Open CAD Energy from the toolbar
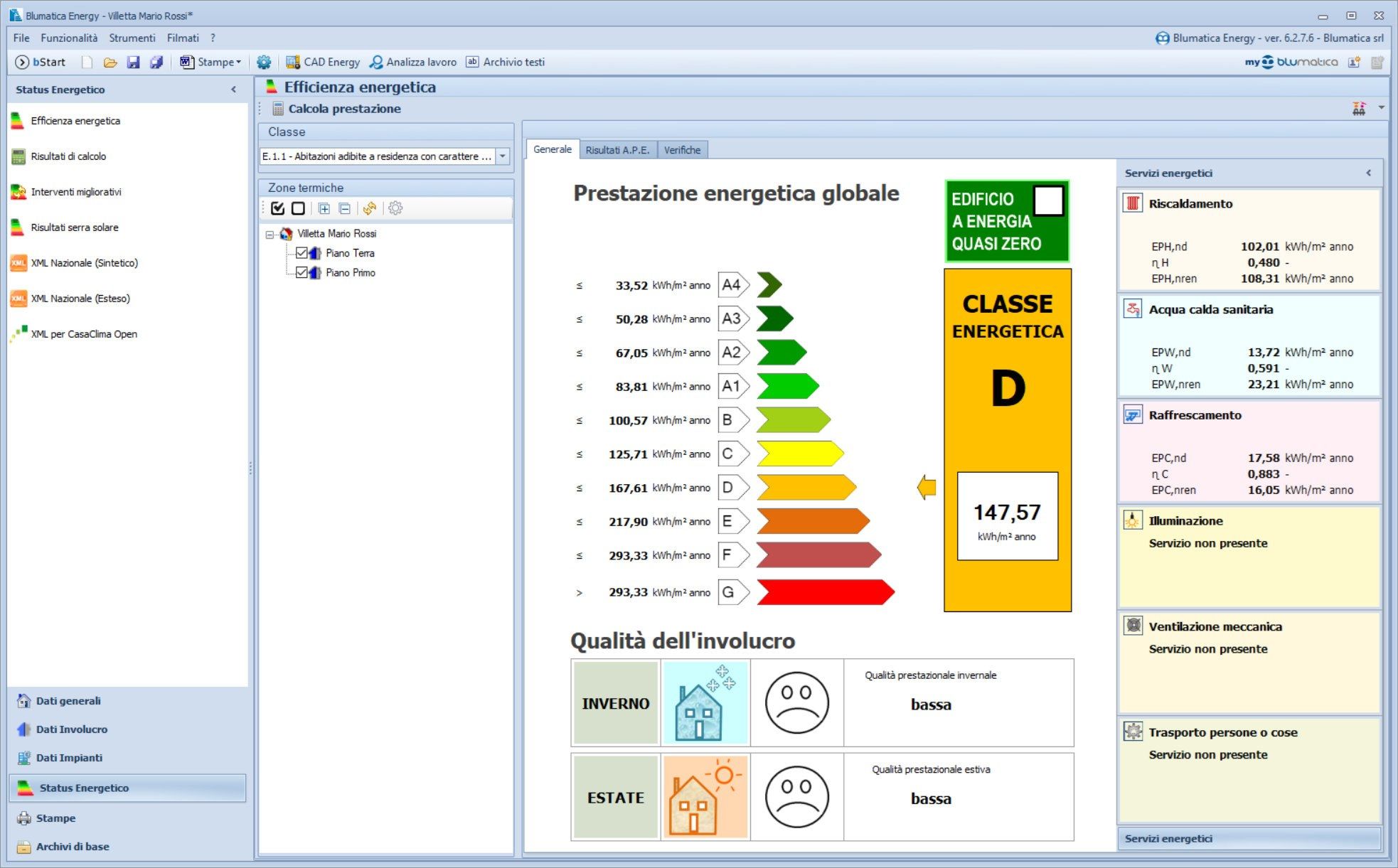 322,62
